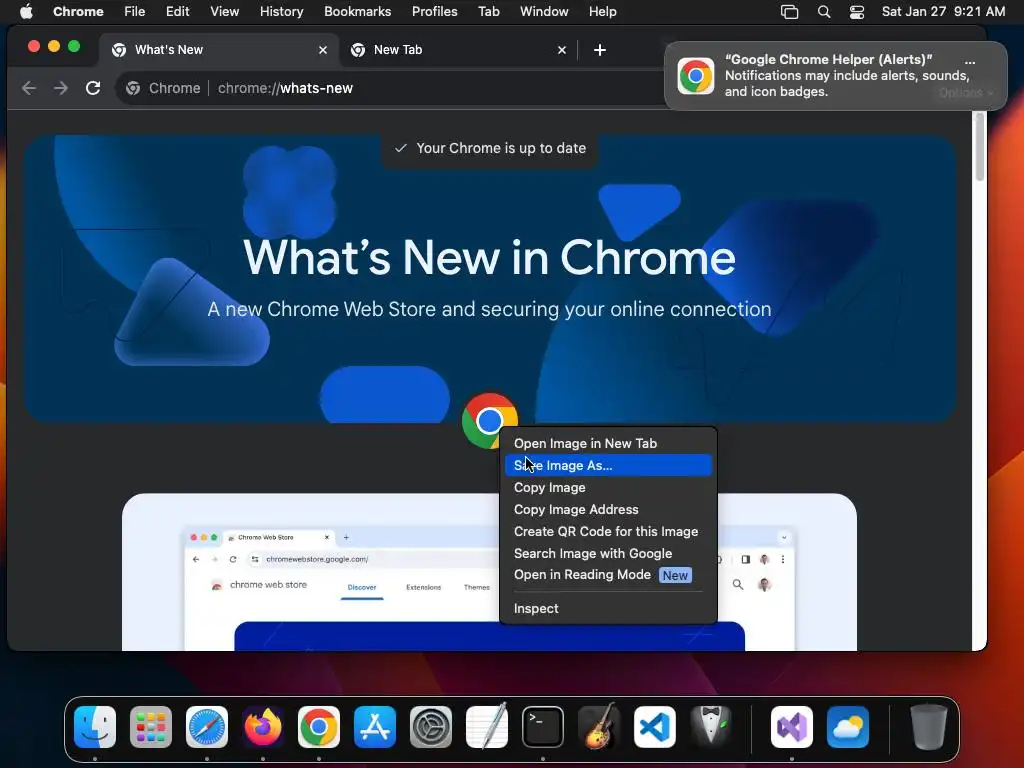1024x768 pixels.
Task: Launch Firefox from the Dock
Action: point(263,727)
